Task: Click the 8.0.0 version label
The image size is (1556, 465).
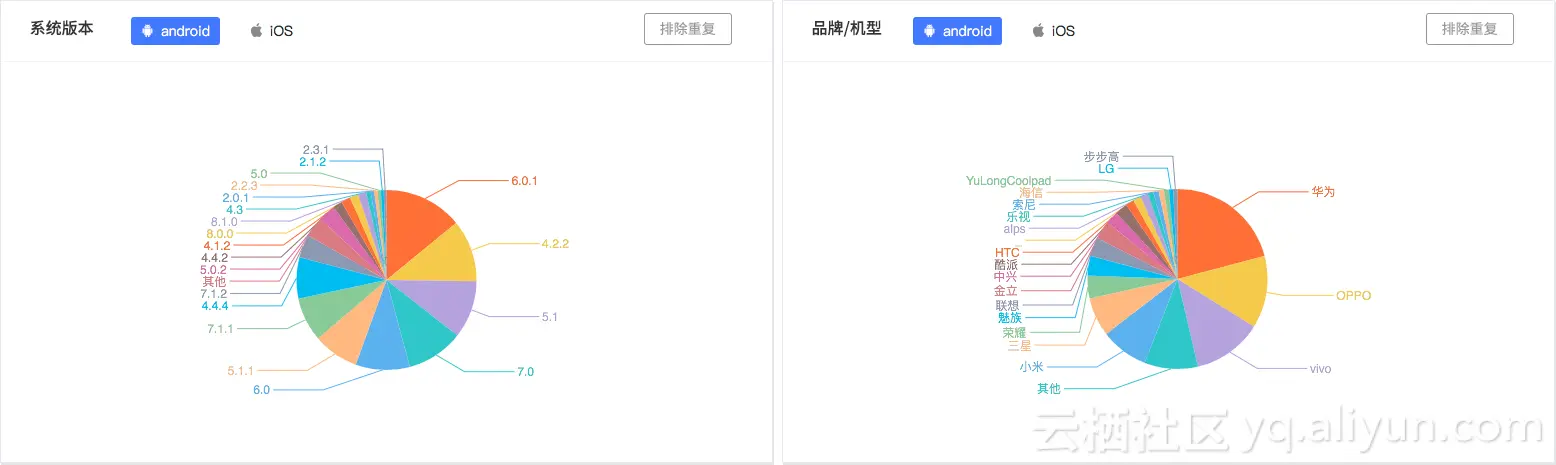Action: coord(218,233)
